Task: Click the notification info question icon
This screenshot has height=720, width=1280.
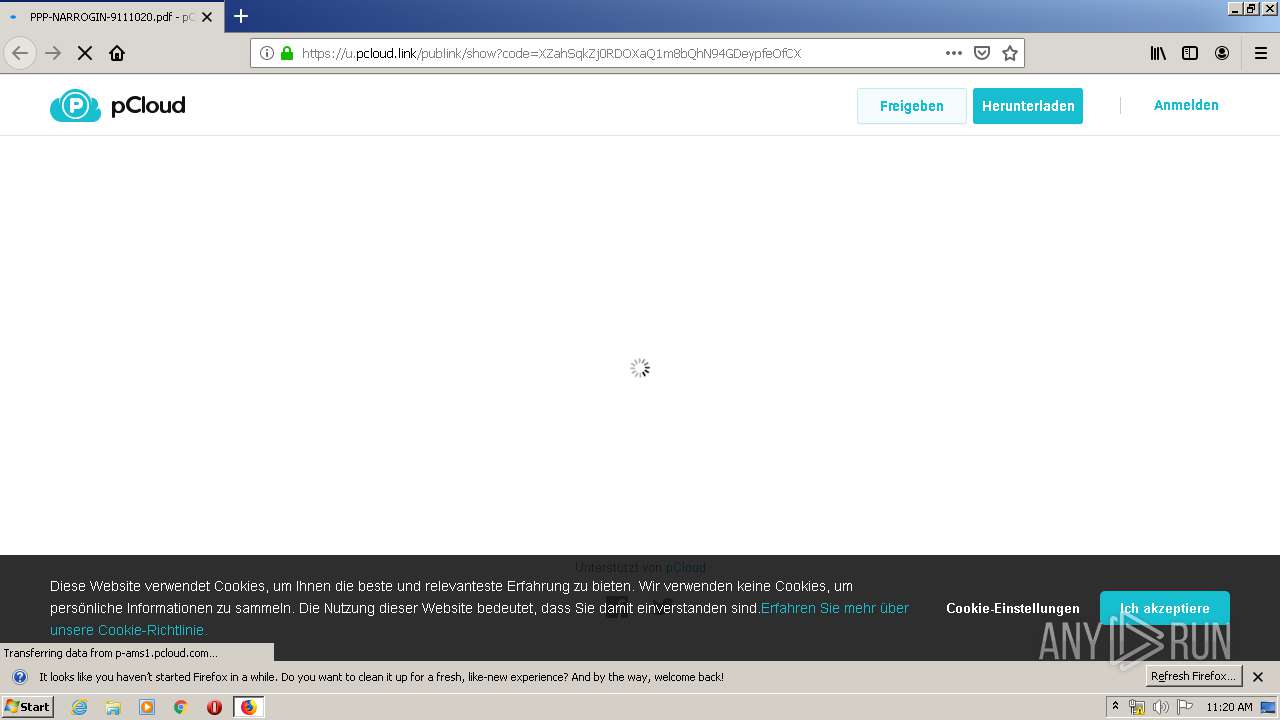Action: click(20, 677)
